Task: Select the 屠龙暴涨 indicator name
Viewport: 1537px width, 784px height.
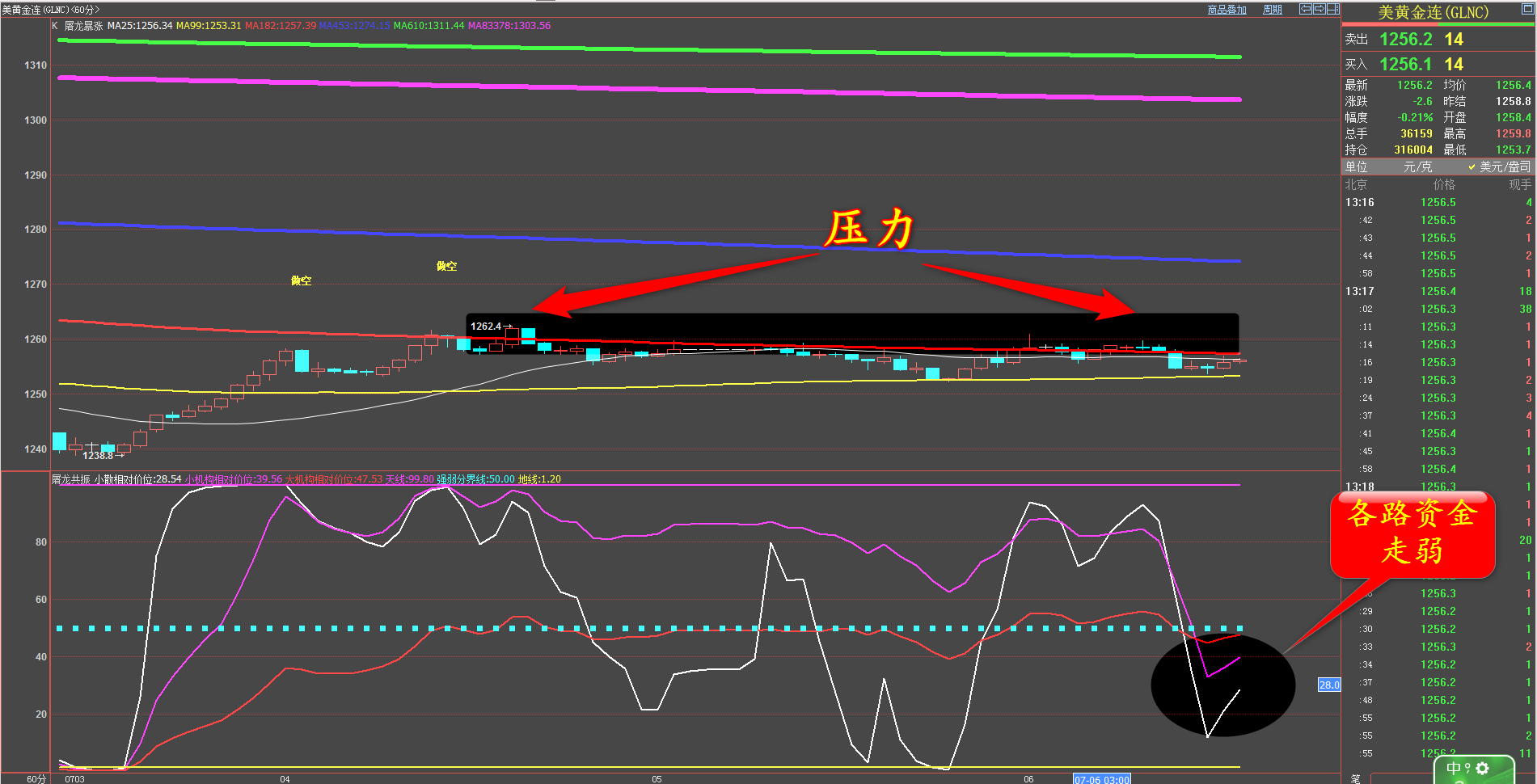Action: click(83, 26)
